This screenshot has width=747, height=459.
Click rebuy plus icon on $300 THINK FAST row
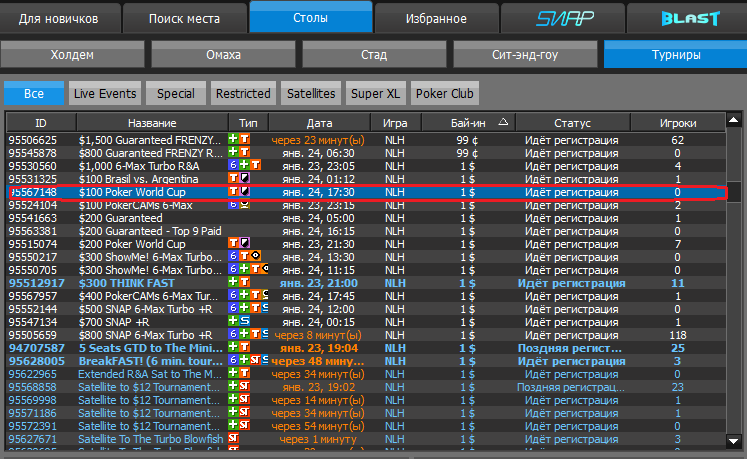[x=233, y=281]
